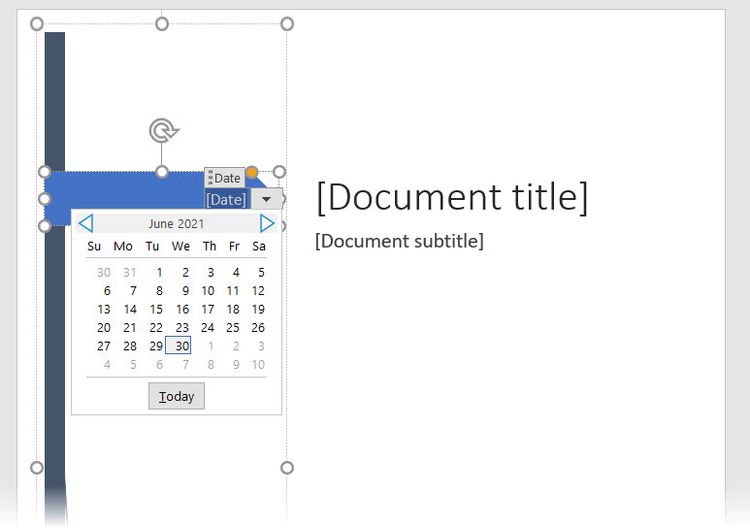Select June 19 in the calendar

point(258,309)
